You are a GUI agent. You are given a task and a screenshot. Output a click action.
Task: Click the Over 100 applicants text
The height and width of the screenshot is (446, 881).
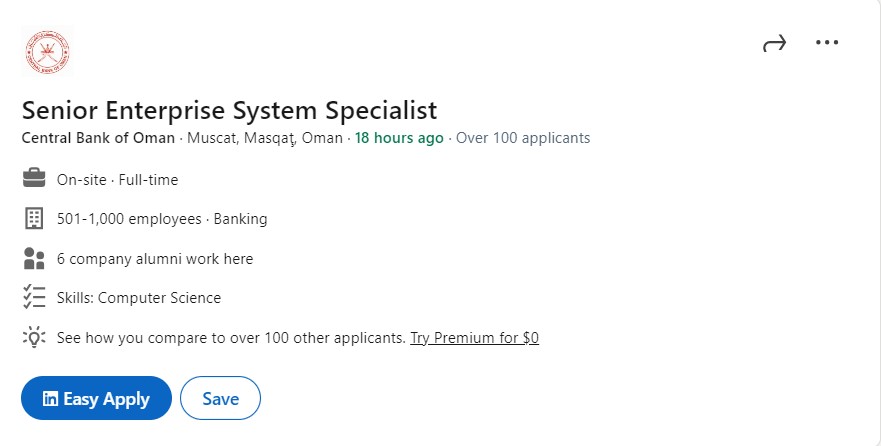point(523,138)
